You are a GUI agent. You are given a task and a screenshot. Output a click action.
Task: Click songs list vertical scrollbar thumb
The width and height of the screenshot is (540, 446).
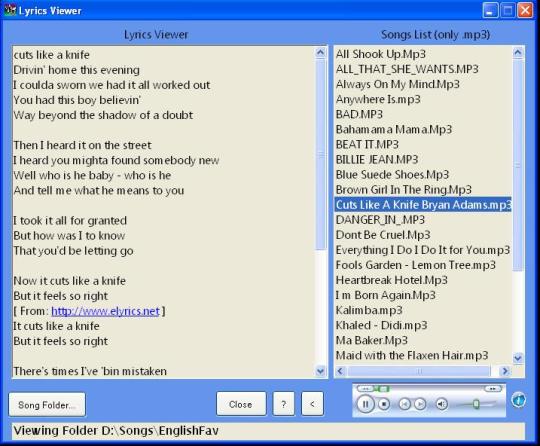[x=518, y=165]
